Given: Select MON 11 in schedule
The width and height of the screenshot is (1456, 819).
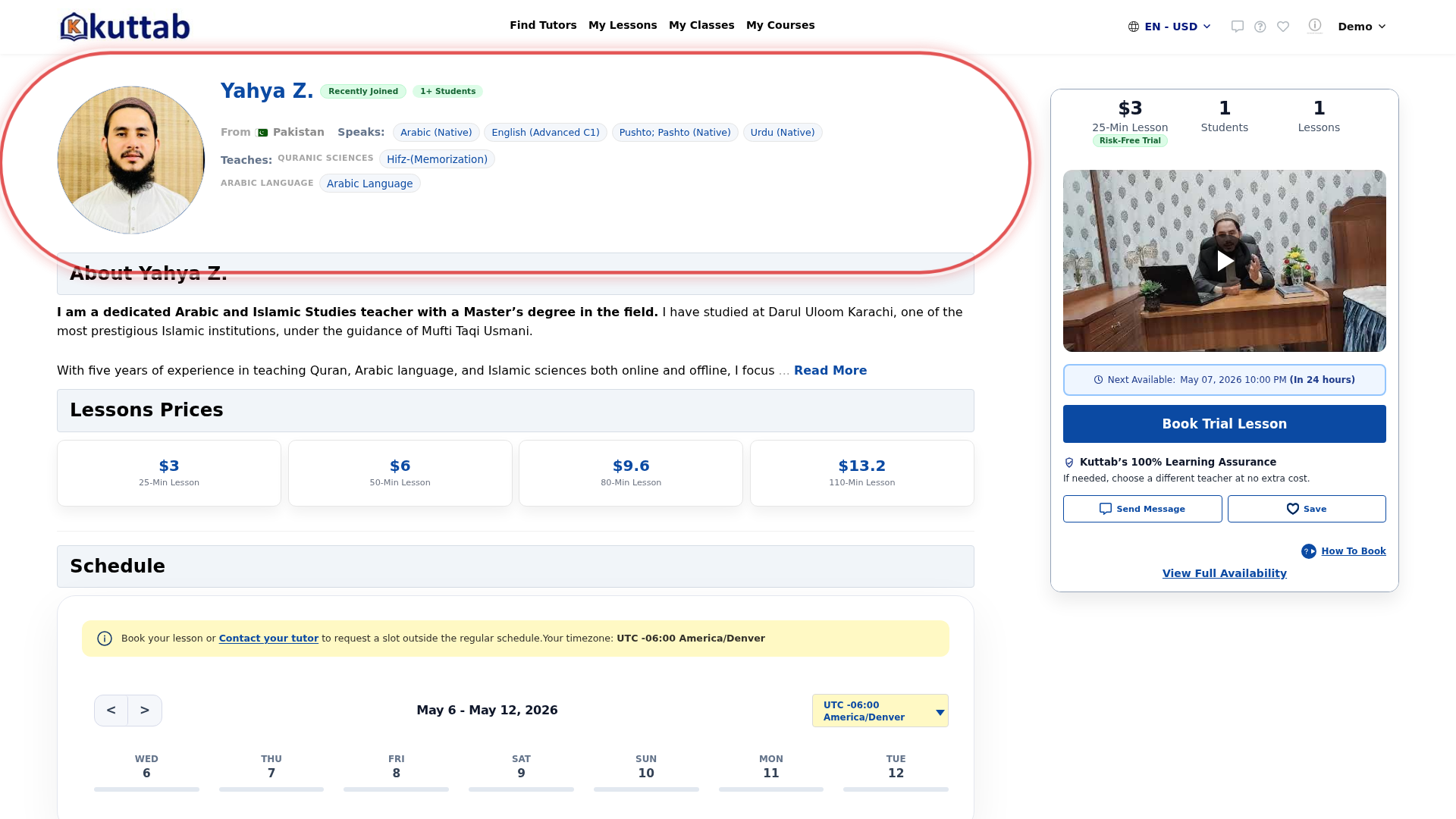Looking at the screenshot, I should pos(771,772).
